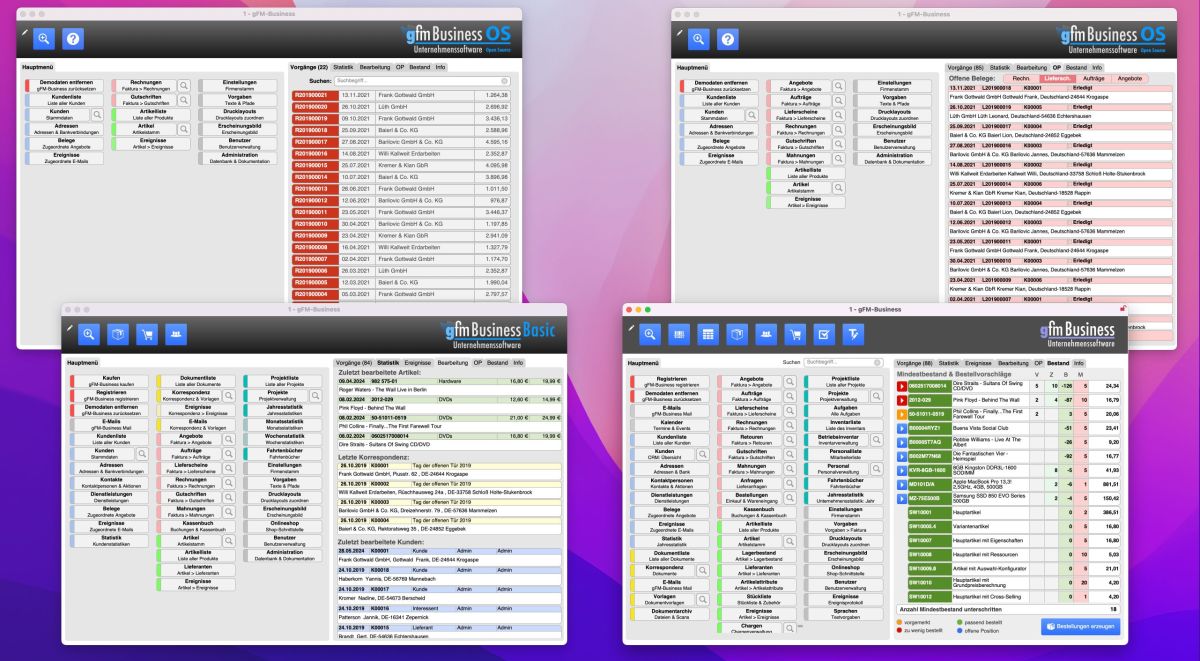Expand details for the Dire Straits article row
Image resolution: width=1200 pixels, height=661 pixels.
(x=902, y=386)
